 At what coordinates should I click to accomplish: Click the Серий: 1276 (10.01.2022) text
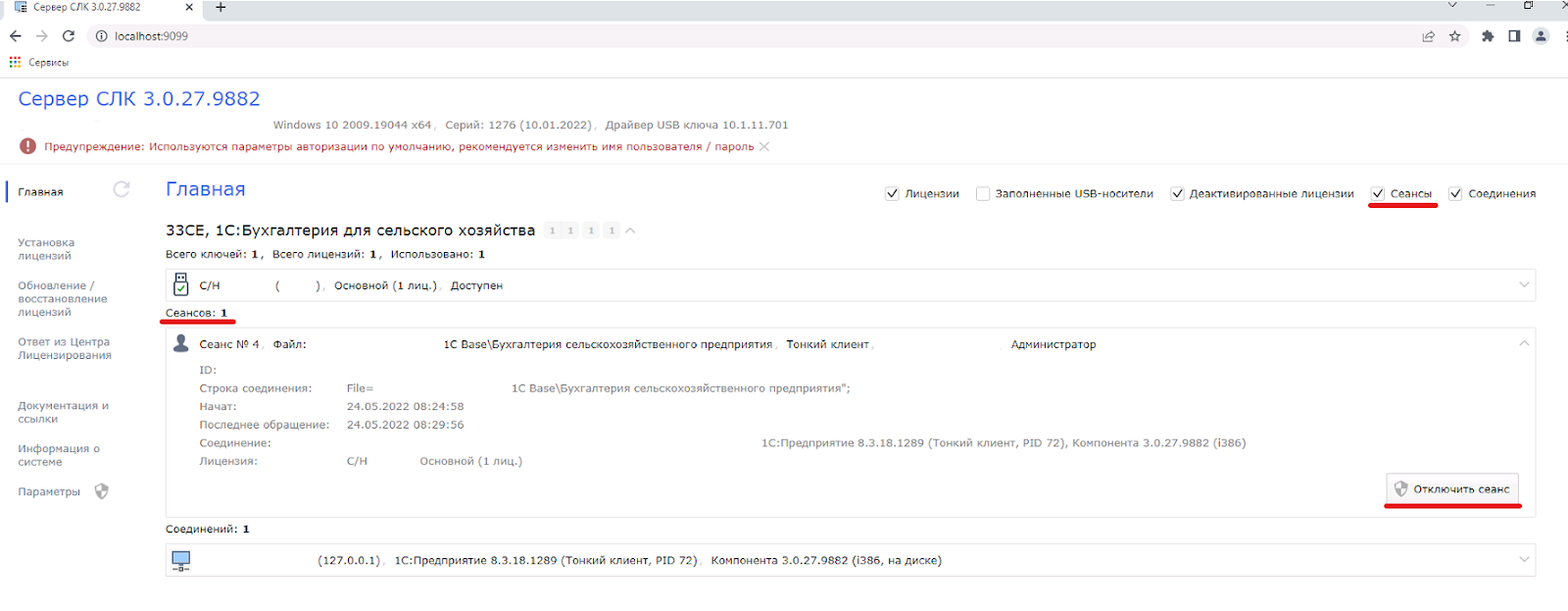coord(518,125)
